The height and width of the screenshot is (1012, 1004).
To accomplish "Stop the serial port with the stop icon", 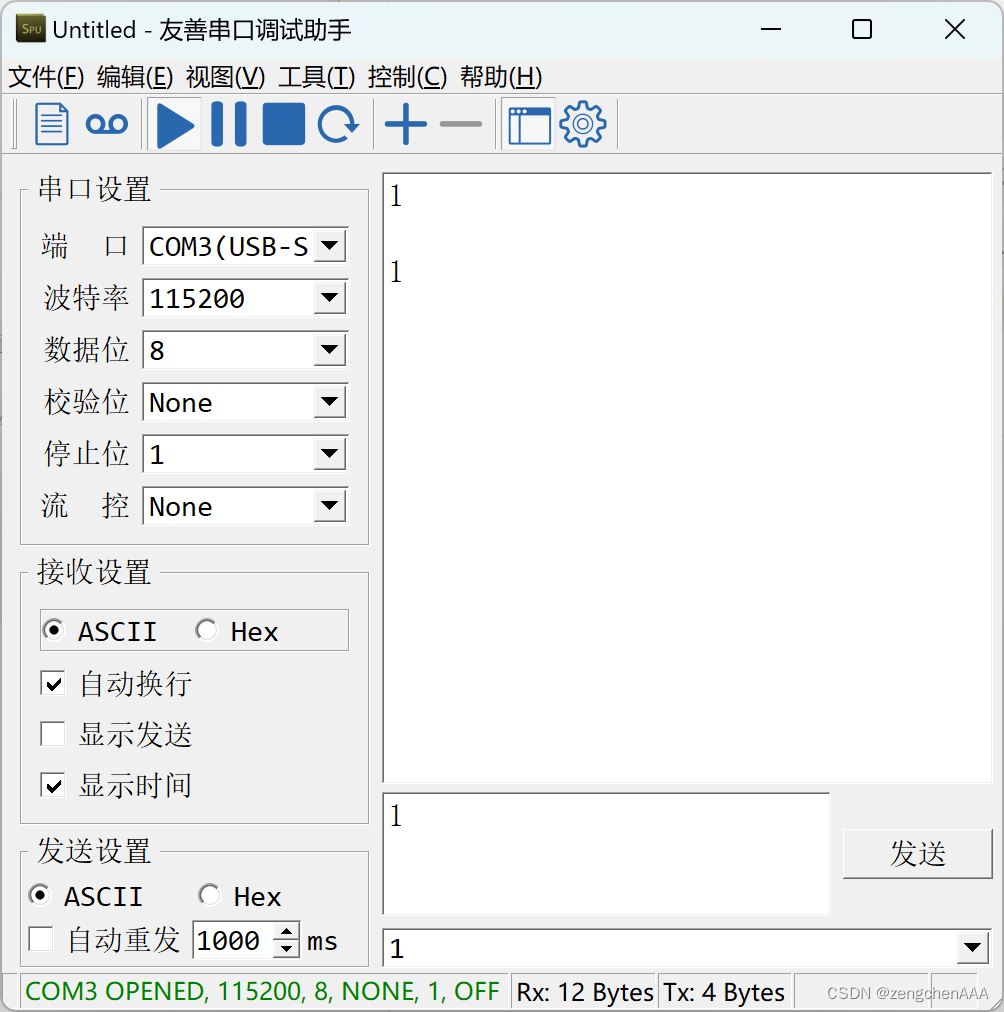I will pyautogui.click(x=283, y=123).
